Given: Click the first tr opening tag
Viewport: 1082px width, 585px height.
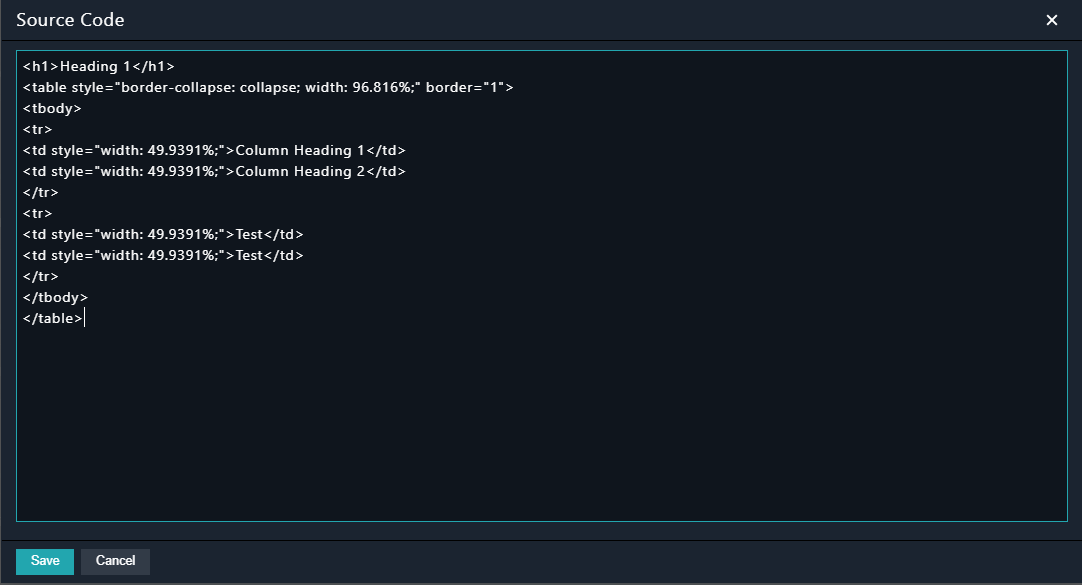Looking at the screenshot, I should pos(37,129).
